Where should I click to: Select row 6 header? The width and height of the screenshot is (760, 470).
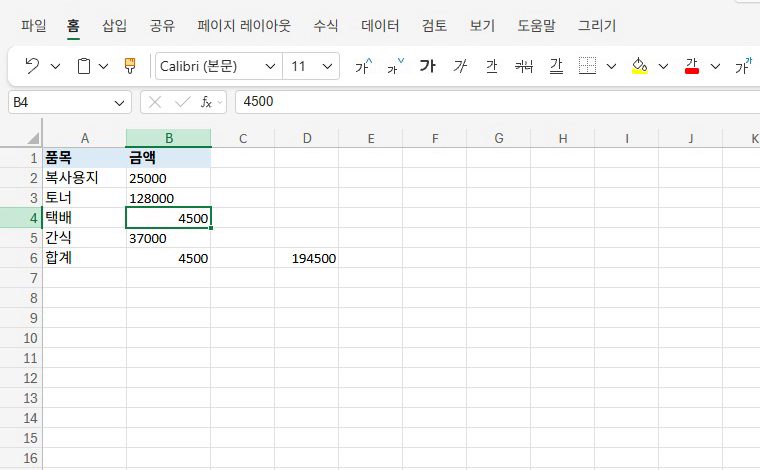(21, 258)
